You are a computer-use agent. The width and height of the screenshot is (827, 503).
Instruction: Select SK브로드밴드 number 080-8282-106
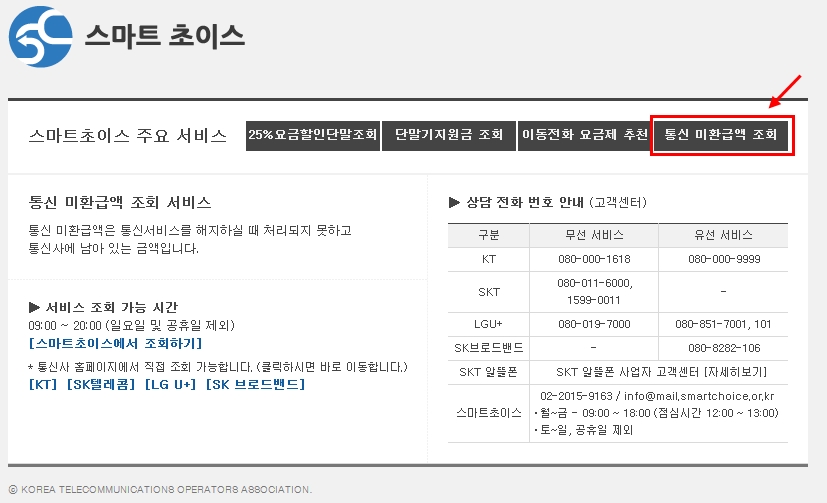724,348
